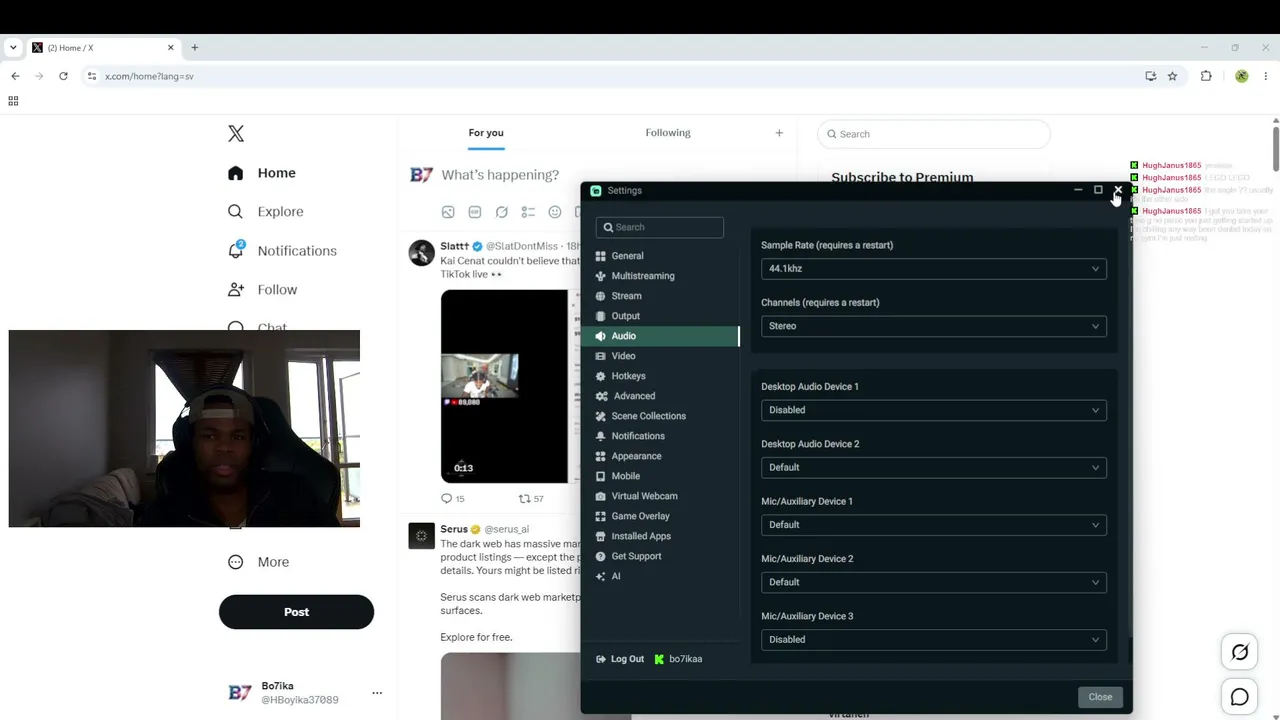Close the Home / X browser tab
Viewport: 1280px width, 720px height.
point(171,47)
